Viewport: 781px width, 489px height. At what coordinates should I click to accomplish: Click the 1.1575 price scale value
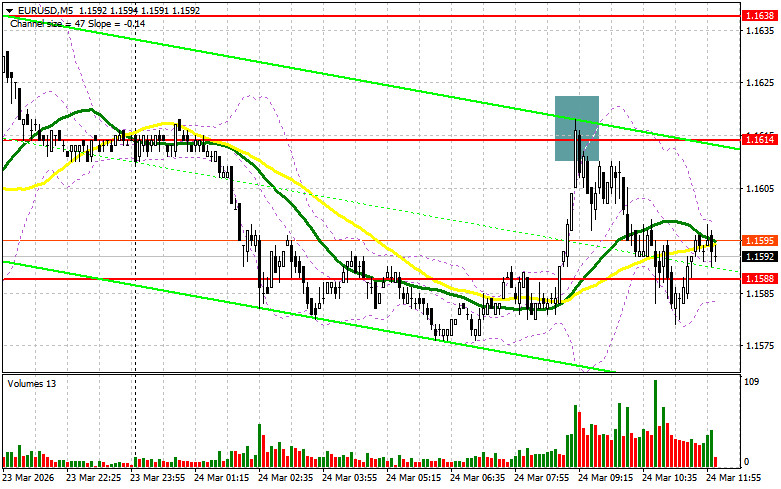click(x=760, y=346)
